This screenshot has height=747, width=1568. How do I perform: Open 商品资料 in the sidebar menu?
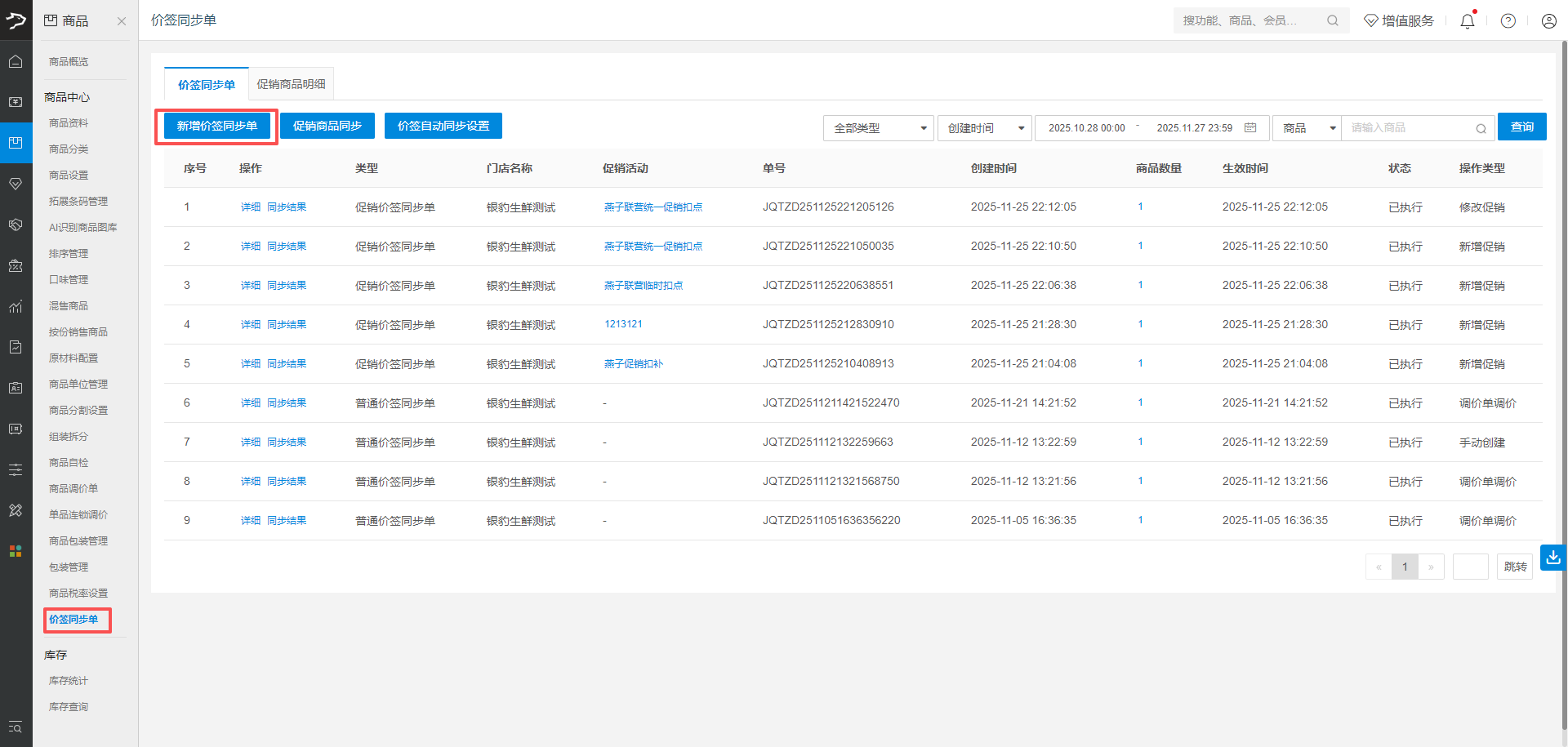click(x=69, y=123)
